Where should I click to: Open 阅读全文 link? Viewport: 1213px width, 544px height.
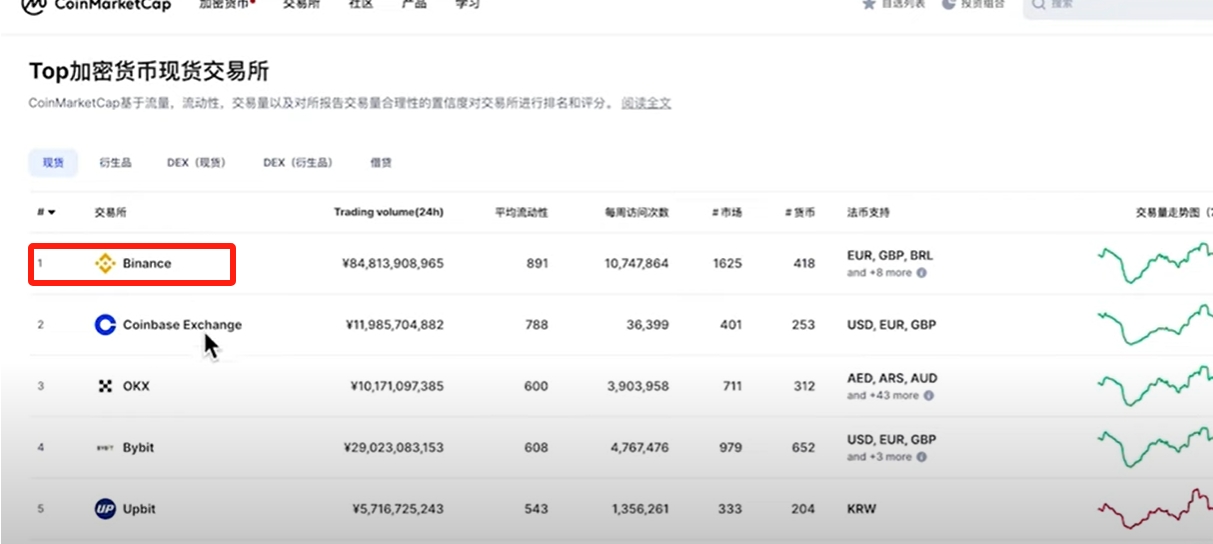pyautogui.click(x=646, y=103)
